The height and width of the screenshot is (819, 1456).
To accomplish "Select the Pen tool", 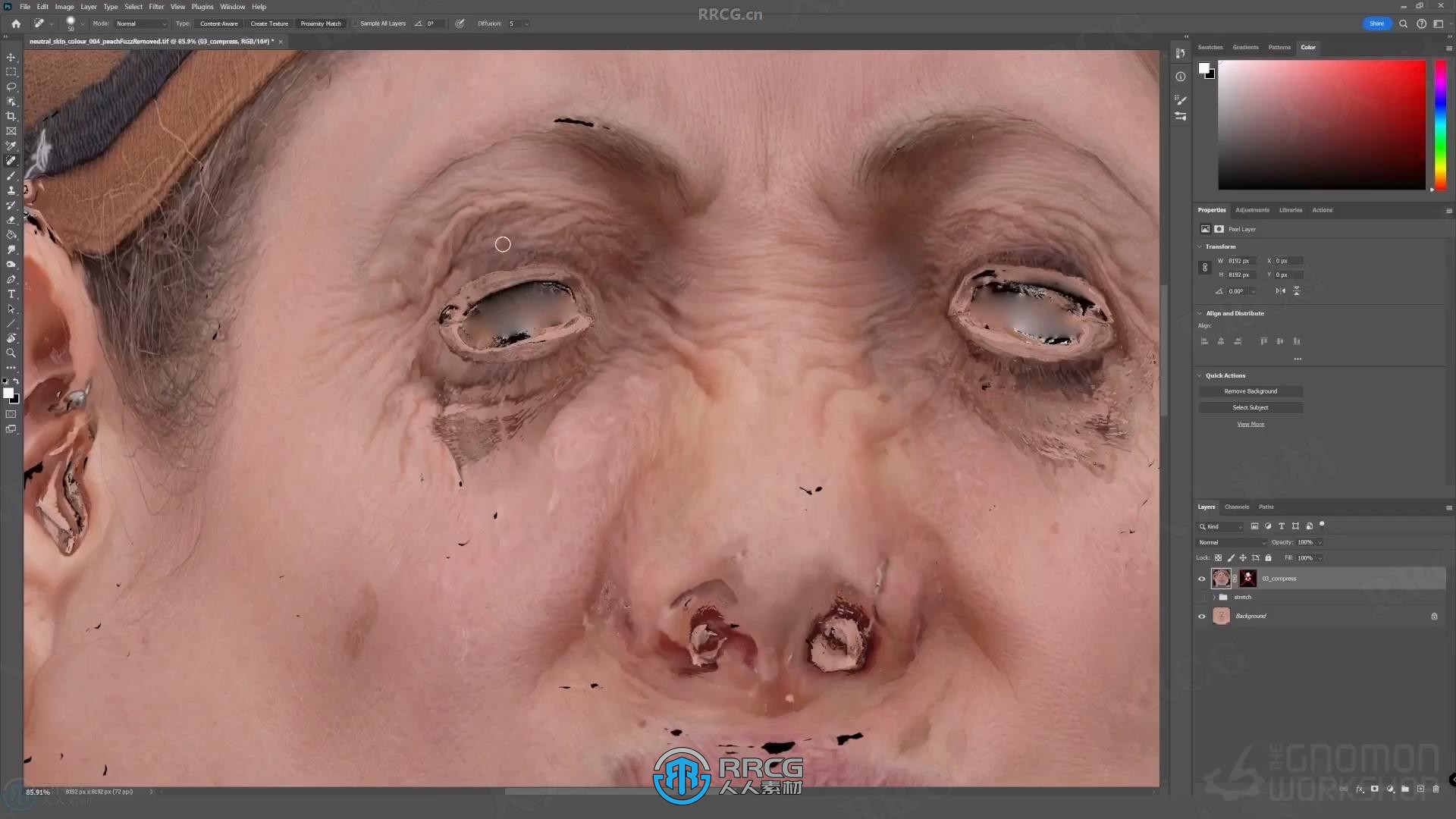I will (x=11, y=279).
